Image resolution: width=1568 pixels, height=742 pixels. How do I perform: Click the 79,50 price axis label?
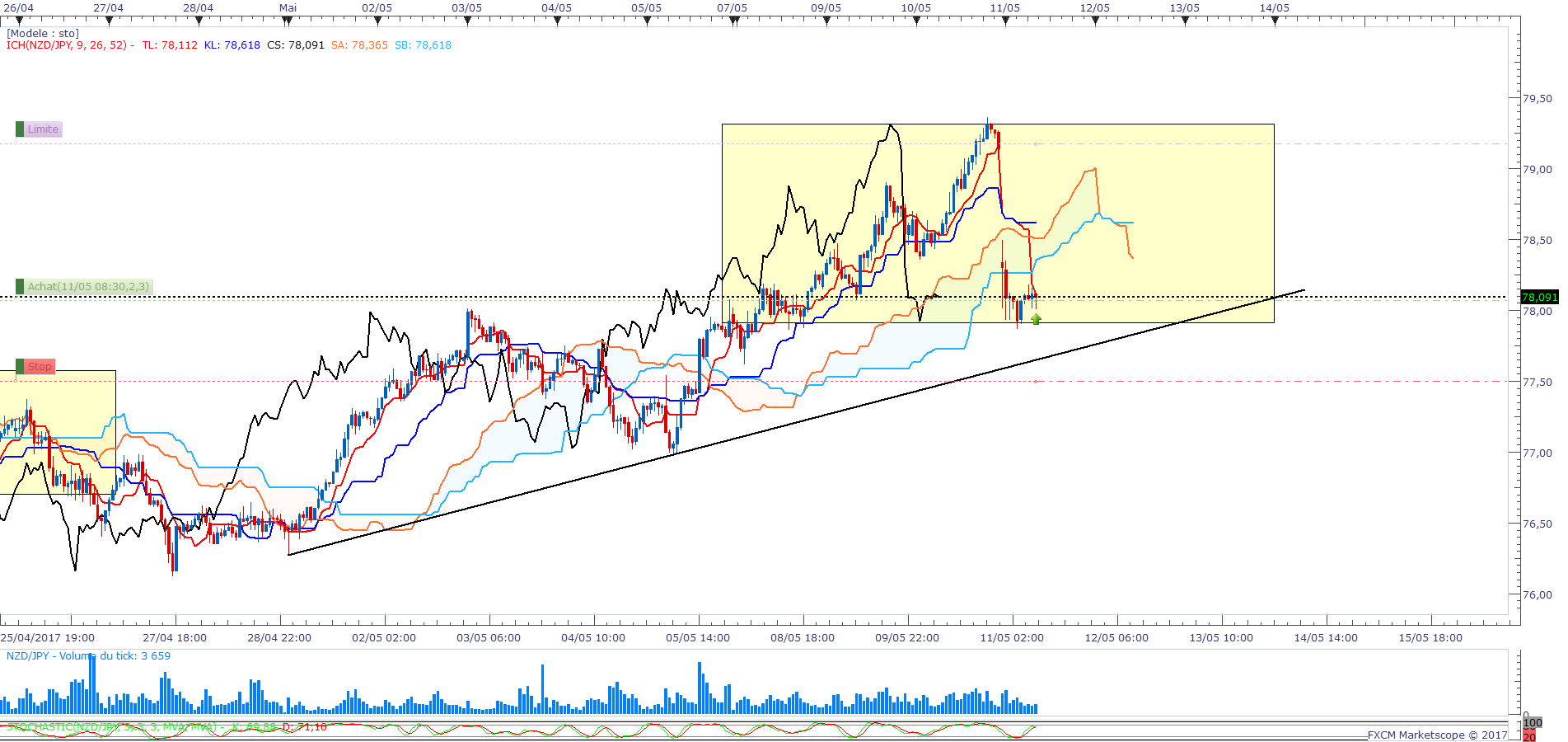pos(1538,99)
